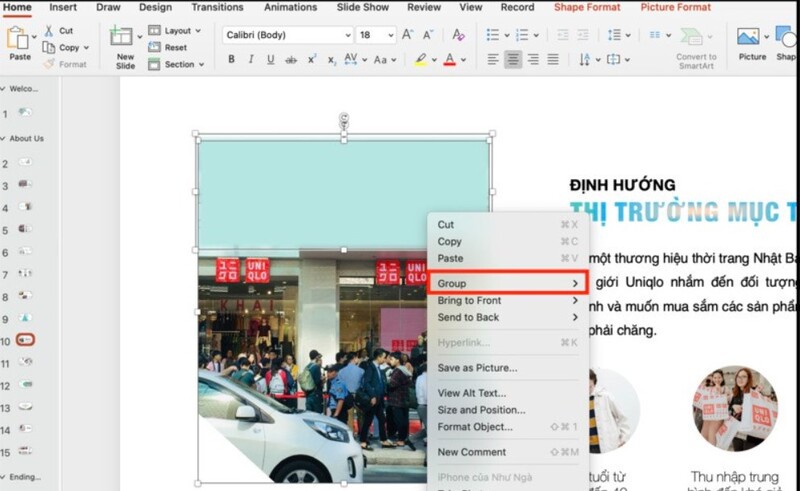
Task: Switch to the Design tab
Action: [x=156, y=7]
